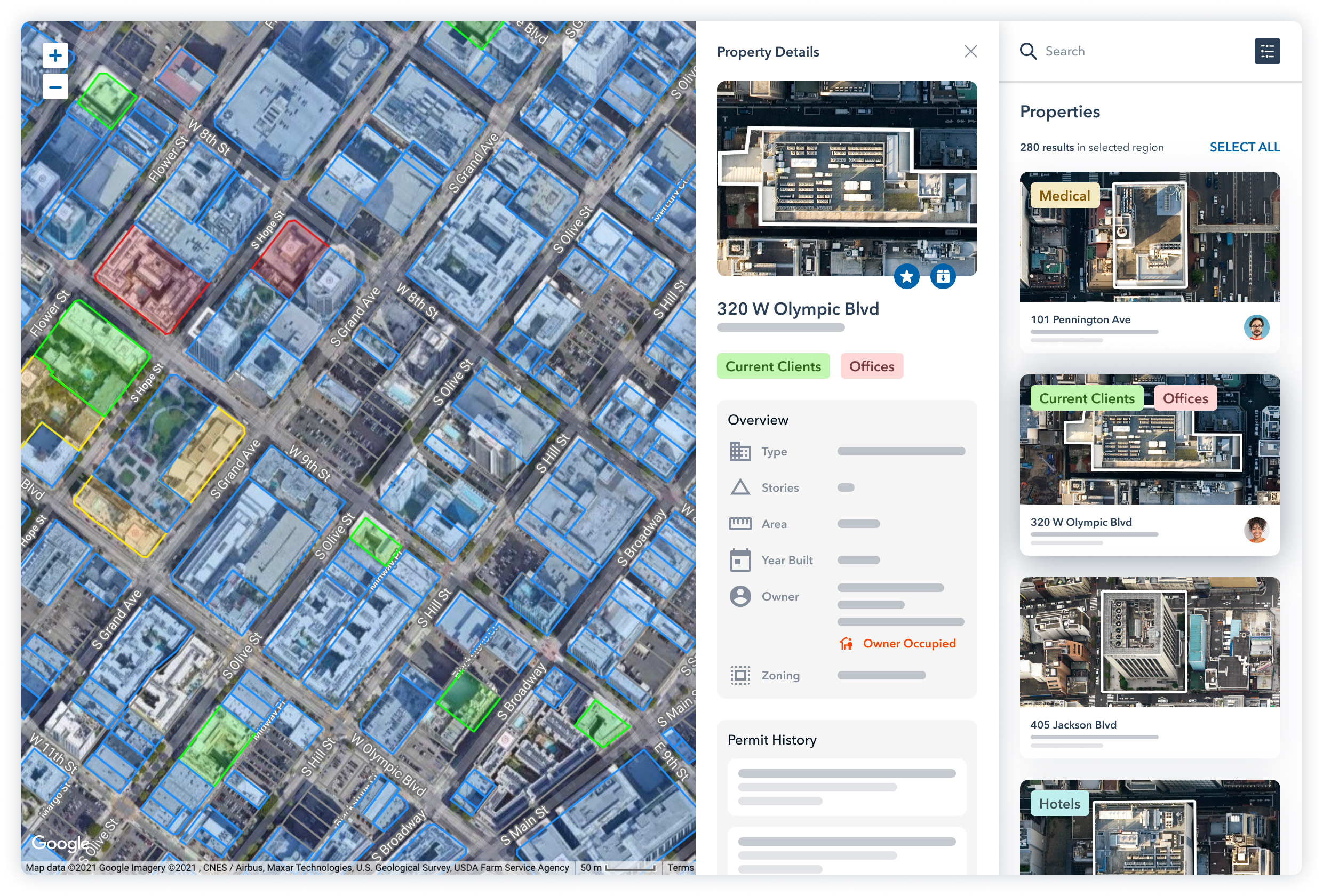Toggle the Current Clients tag
This screenshot has height=896, width=1323.
point(773,366)
